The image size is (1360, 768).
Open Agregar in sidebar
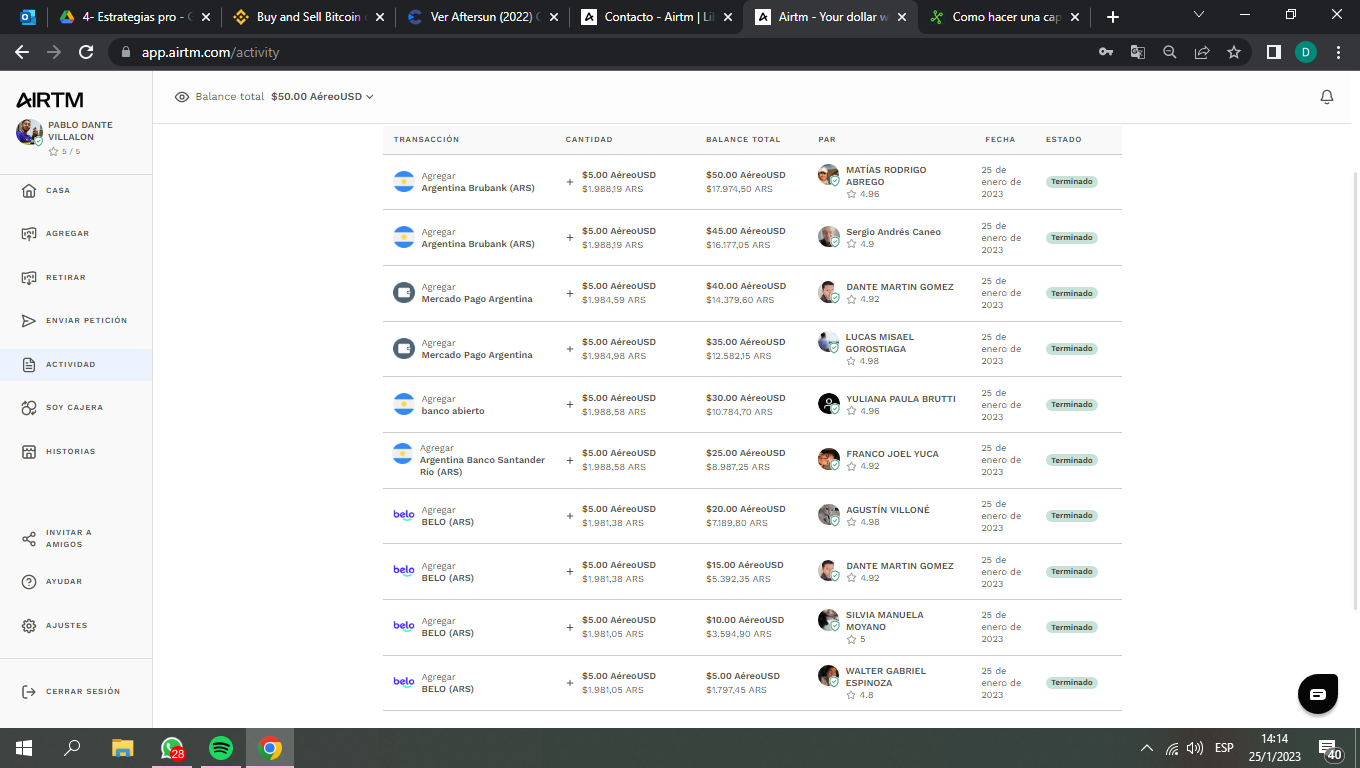tap(76, 234)
